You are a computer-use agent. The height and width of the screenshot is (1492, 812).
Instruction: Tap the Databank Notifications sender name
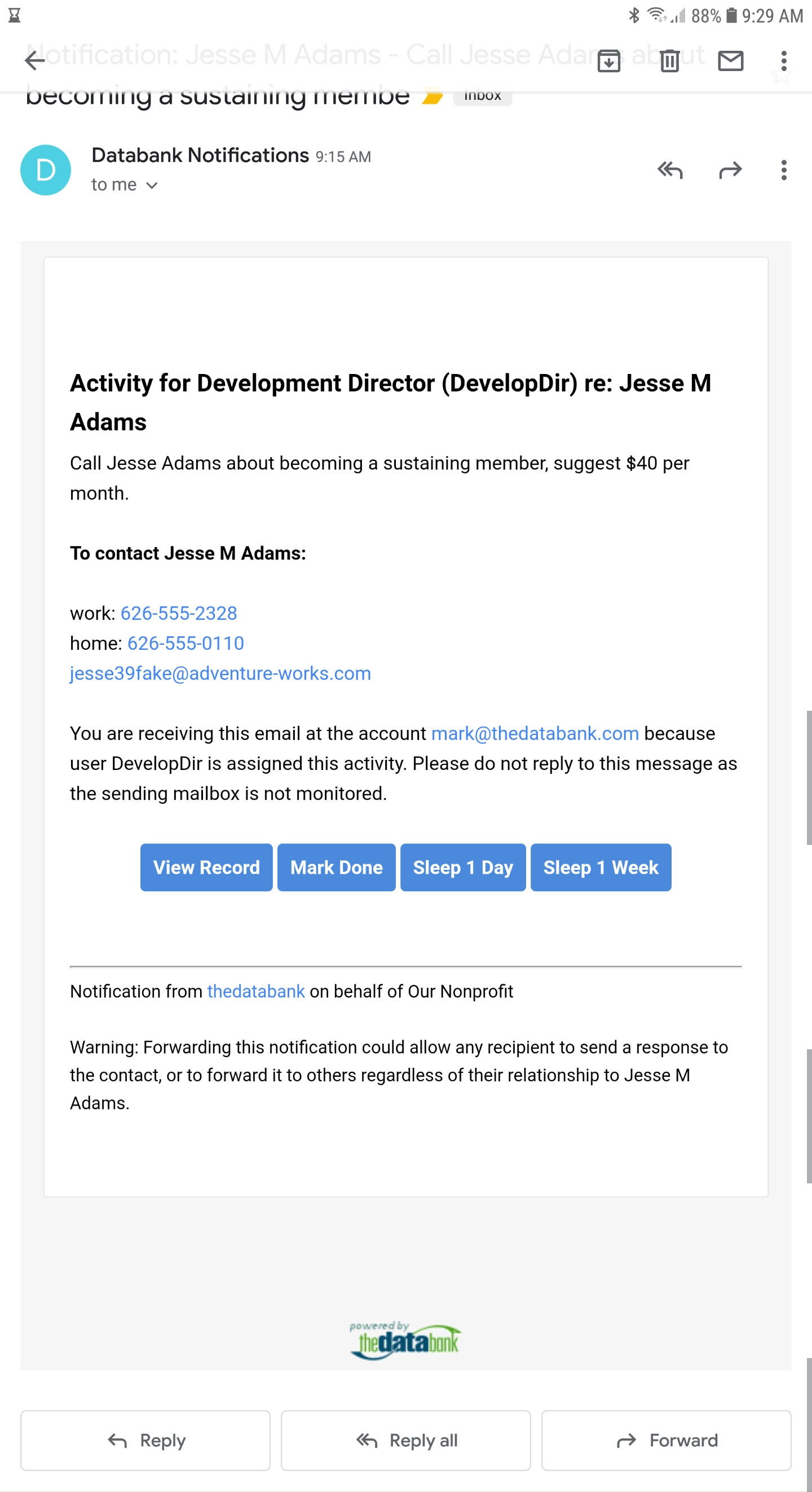point(200,155)
